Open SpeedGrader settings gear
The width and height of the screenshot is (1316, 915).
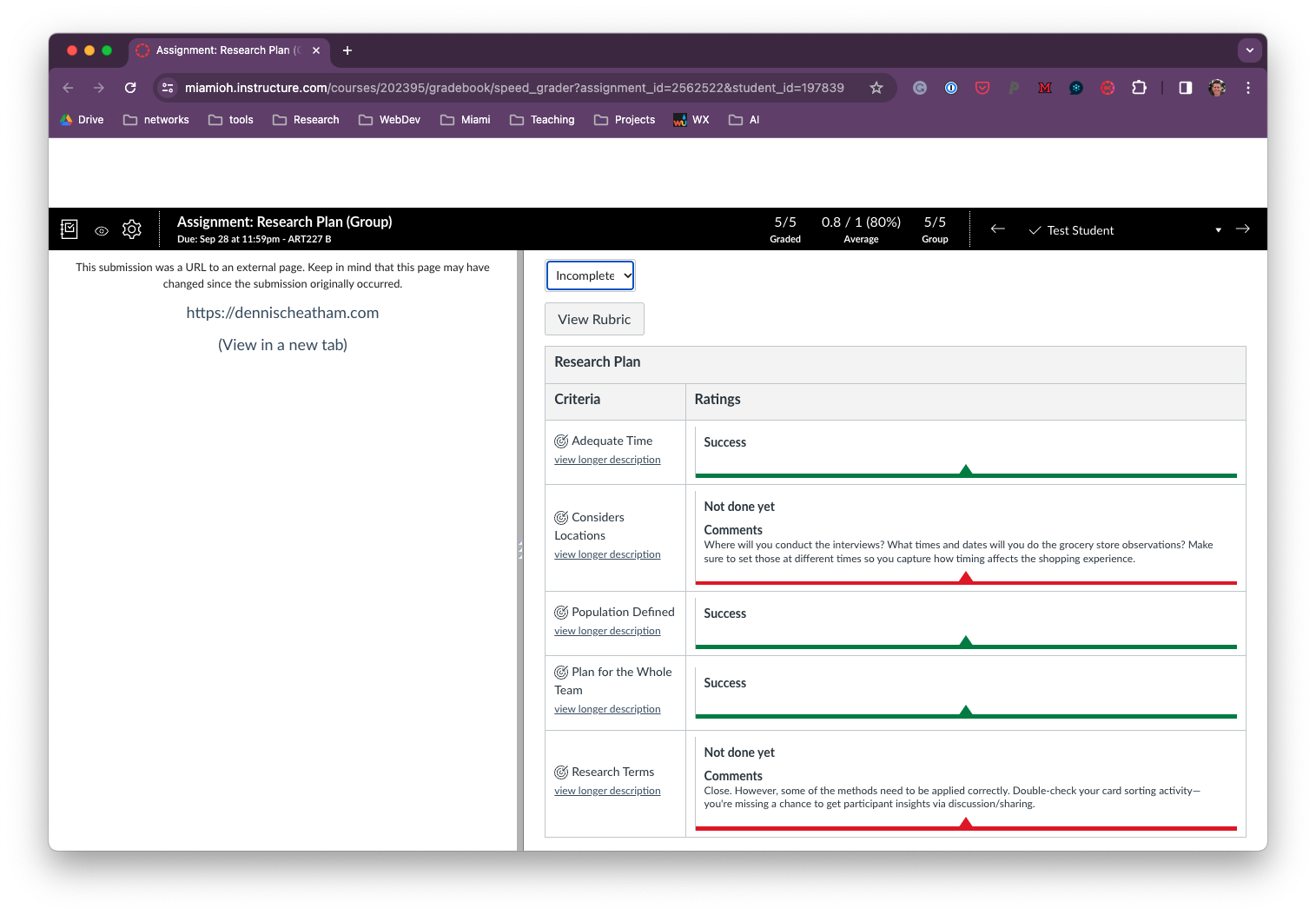pyautogui.click(x=132, y=229)
